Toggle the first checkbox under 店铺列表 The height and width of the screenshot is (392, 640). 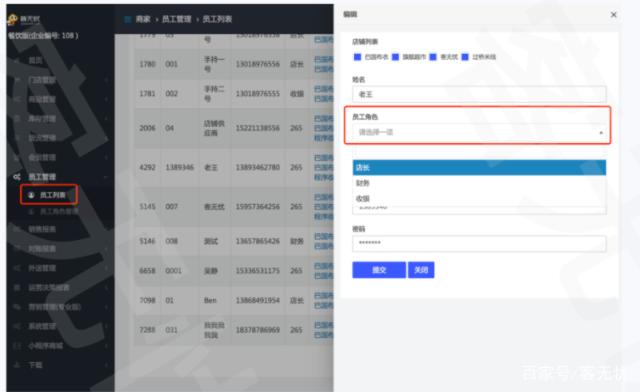(357, 57)
